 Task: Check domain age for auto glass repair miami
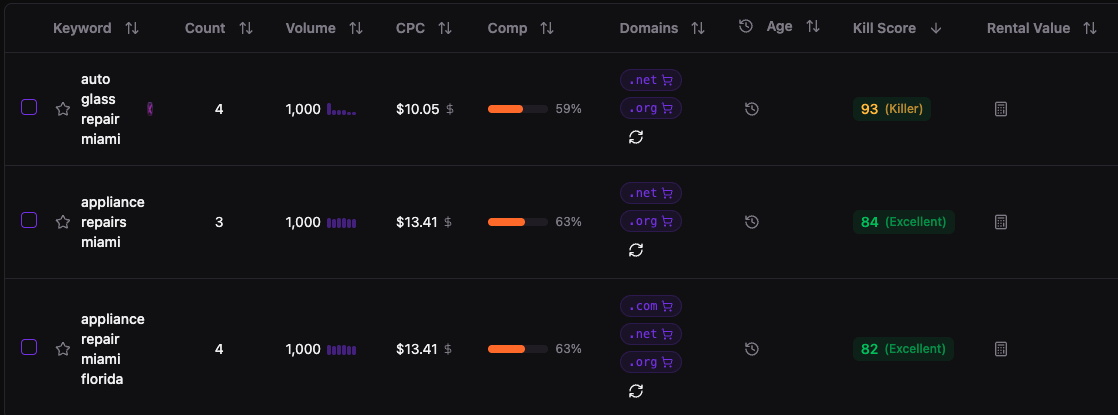752,109
